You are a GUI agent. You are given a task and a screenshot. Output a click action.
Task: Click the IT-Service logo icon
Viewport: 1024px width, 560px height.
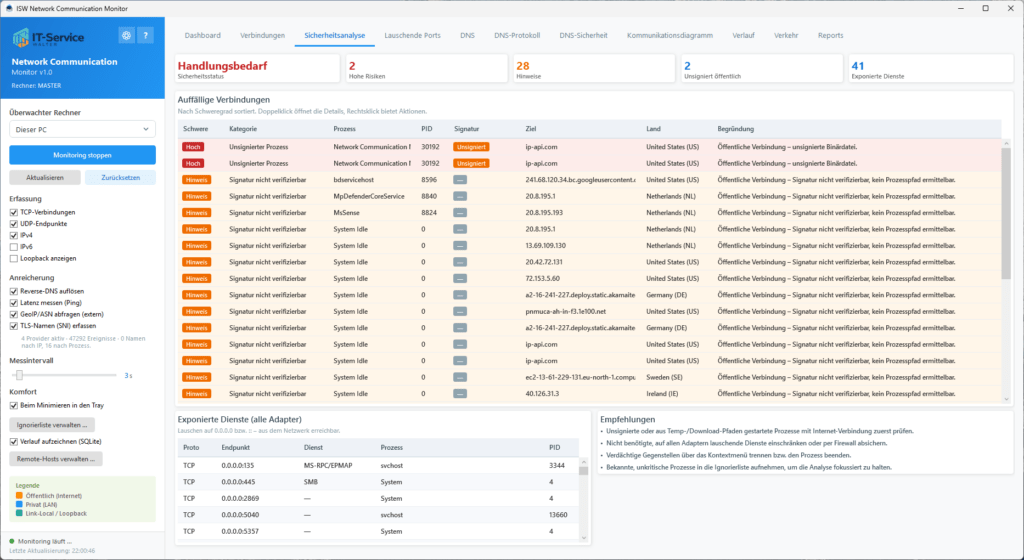(21, 38)
